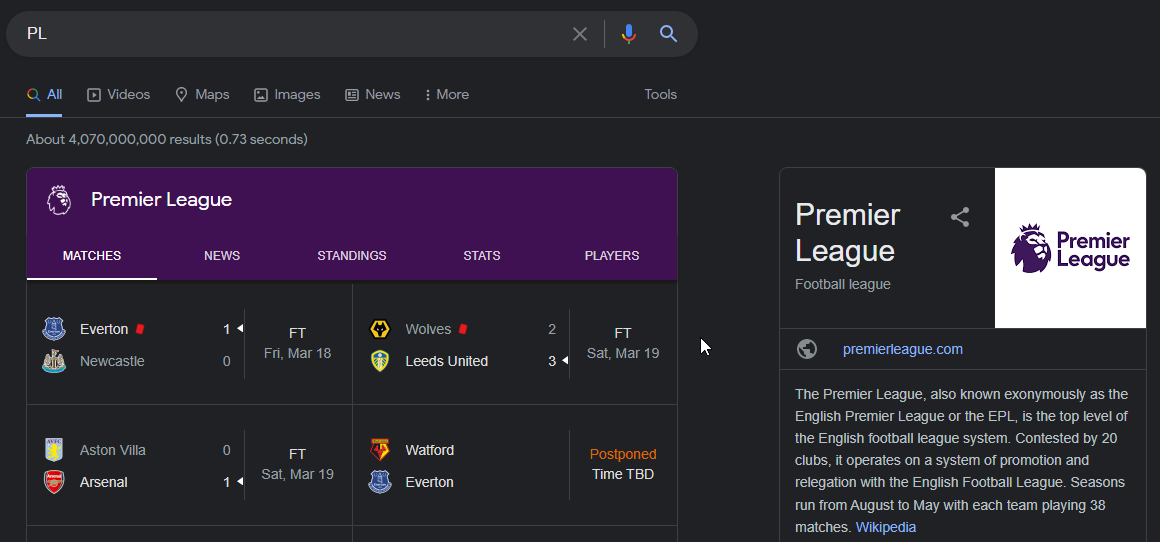Click the Everton club crest
Image resolution: width=1160 pixels, height=542 pixels.
point(54,329)
